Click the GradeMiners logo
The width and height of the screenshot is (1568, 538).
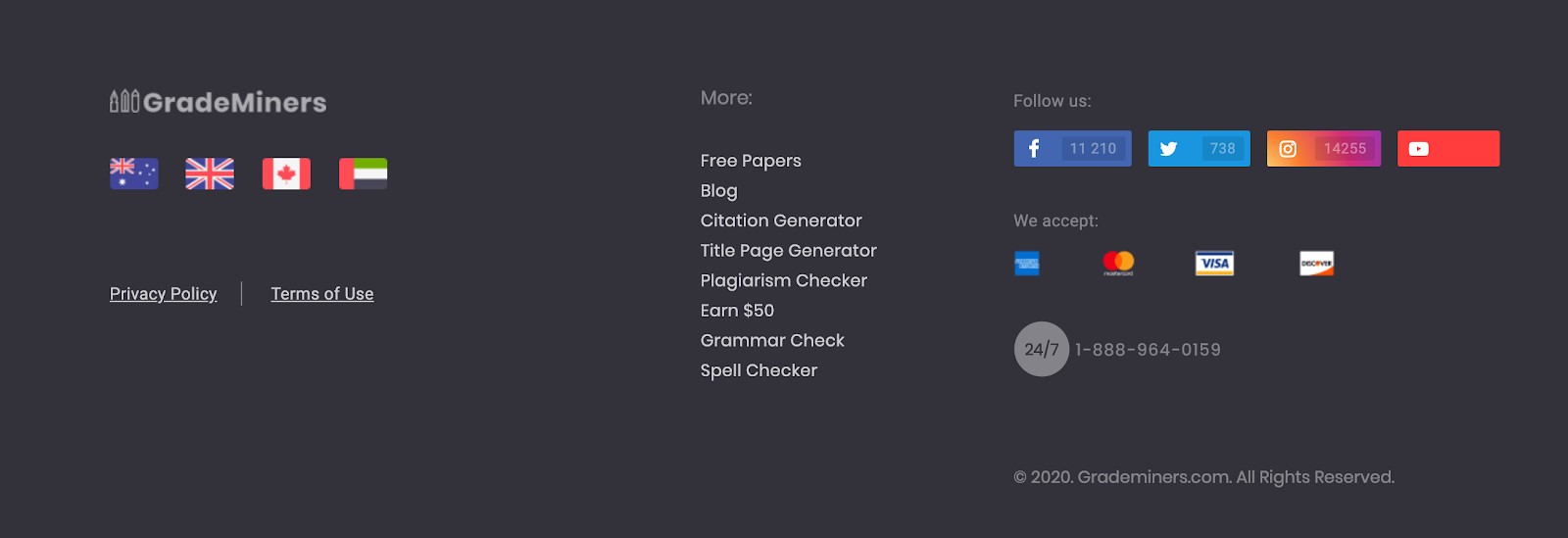218,102
